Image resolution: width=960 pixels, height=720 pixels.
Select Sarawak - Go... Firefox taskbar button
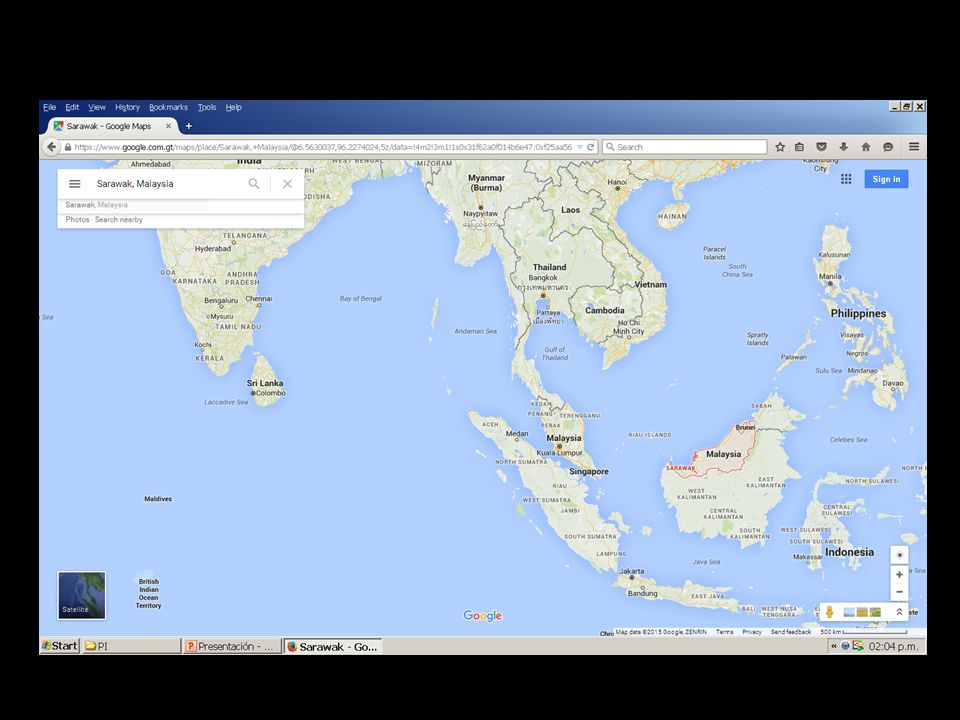(333, 646)
